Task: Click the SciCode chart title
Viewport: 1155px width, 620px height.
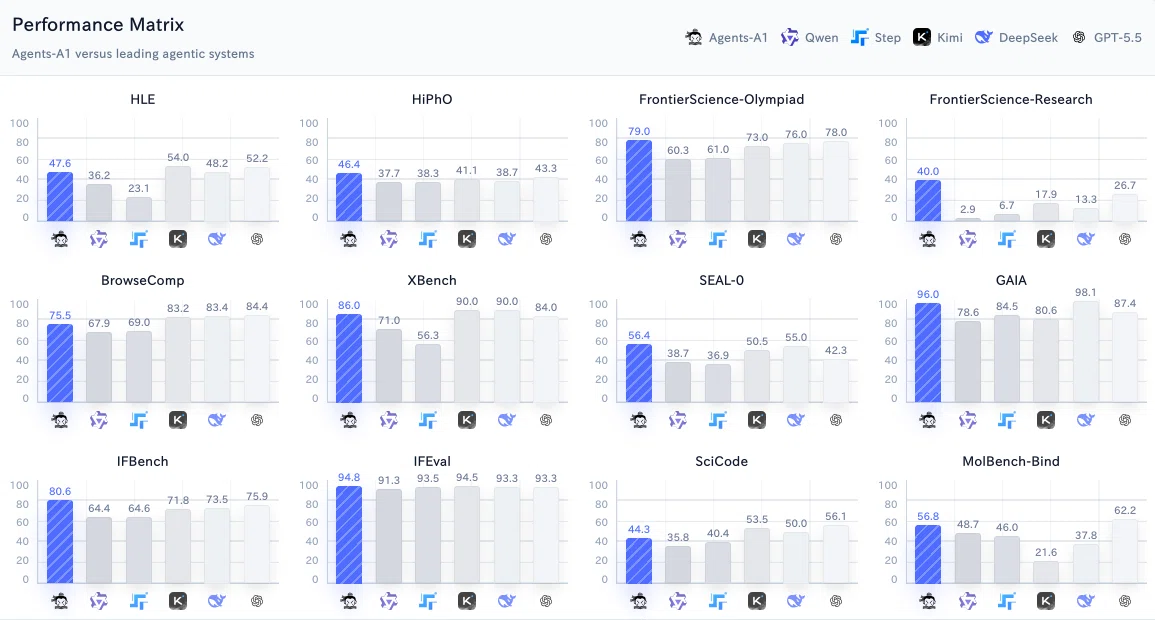Action: pyautogui.click(x=722, y=462)
